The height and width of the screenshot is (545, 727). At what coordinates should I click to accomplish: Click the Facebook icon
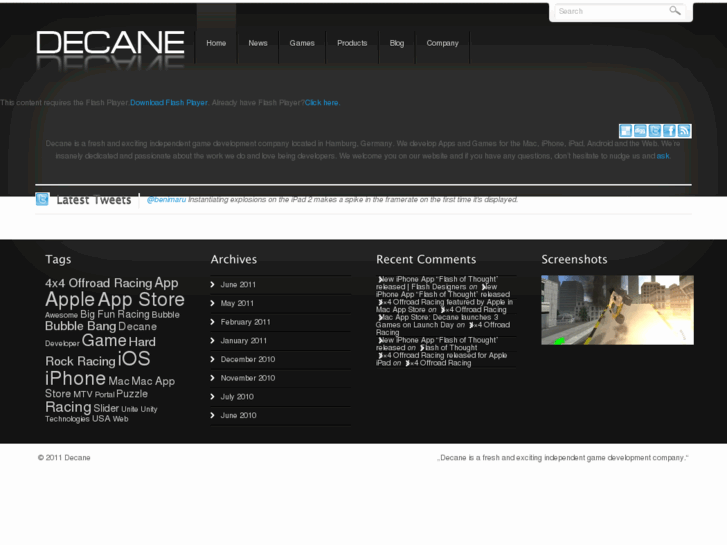[x=670, y=131]
